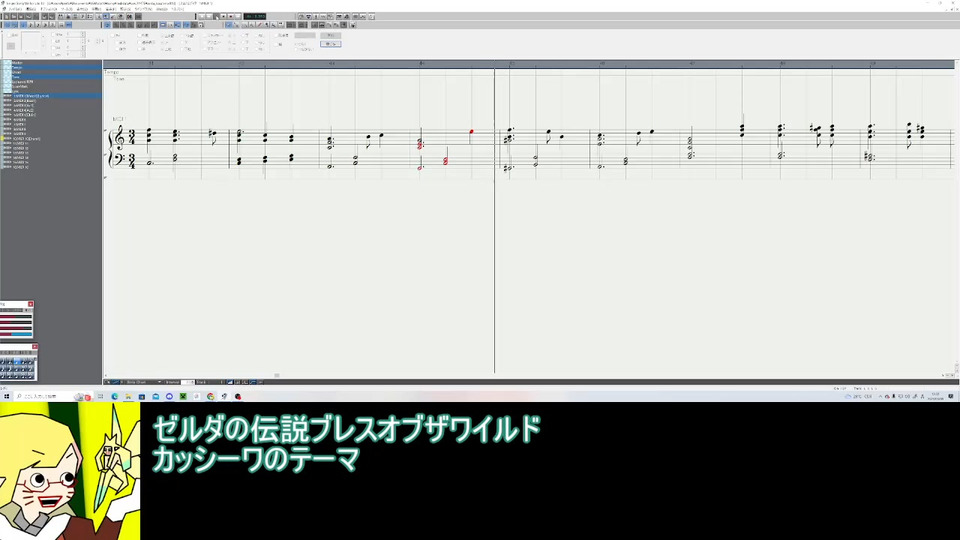Click the Open file toolbar icon

13,17
